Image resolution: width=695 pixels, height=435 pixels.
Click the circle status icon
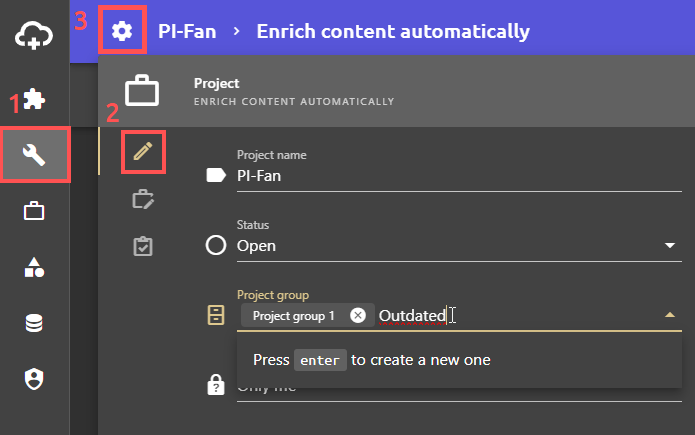(x=216, y=245)
